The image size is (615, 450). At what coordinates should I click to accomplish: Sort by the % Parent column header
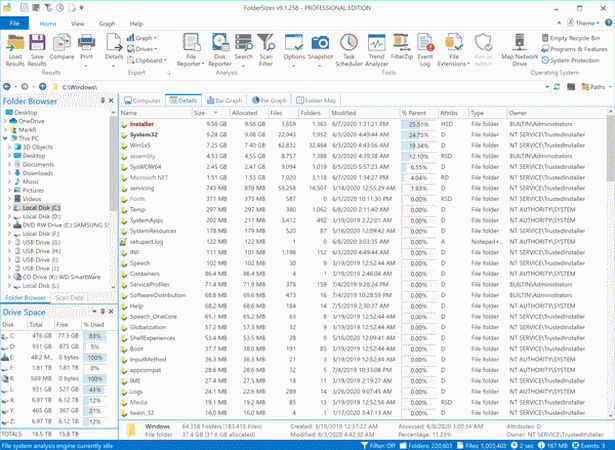point(418,113)
